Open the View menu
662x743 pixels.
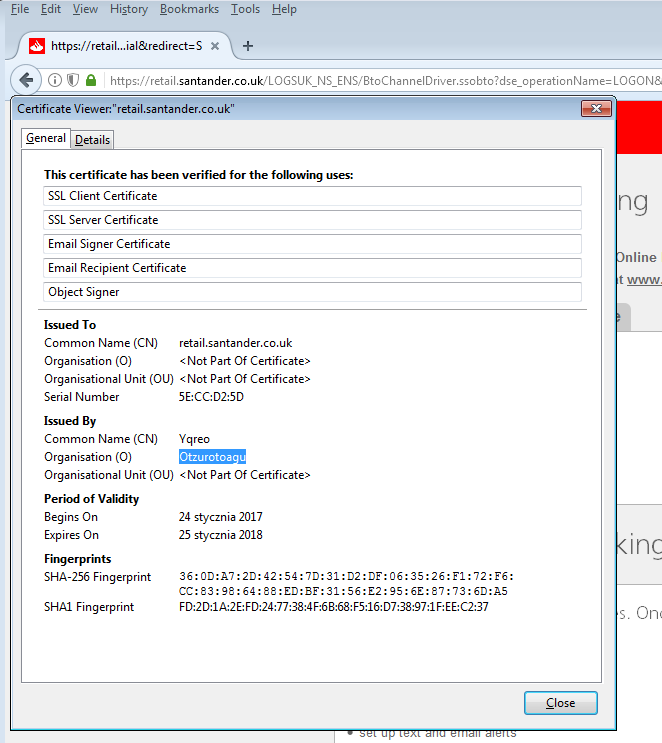point(85,9)
